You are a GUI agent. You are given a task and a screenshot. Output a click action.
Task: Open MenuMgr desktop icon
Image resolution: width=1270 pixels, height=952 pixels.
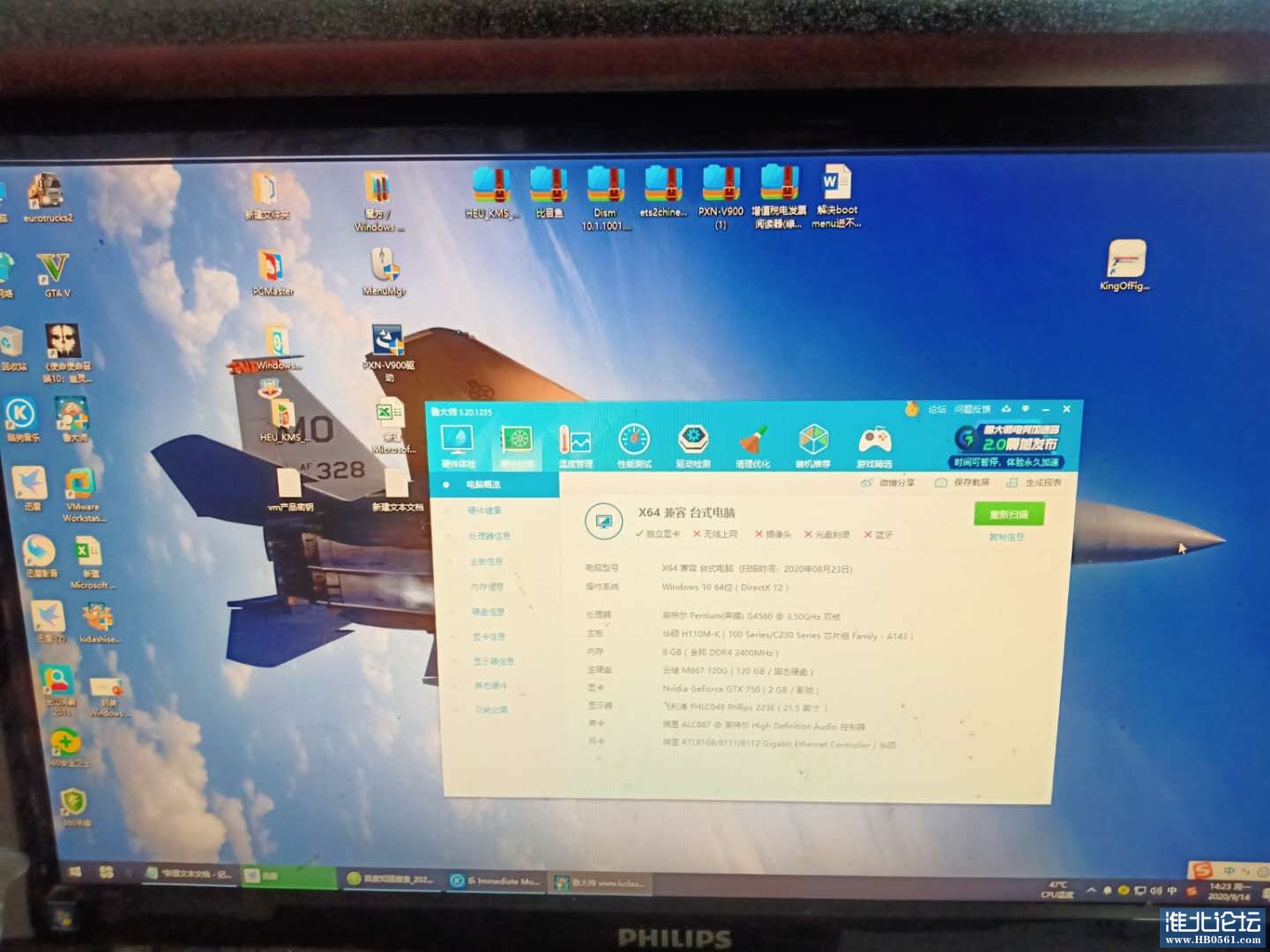pos(385,271)
